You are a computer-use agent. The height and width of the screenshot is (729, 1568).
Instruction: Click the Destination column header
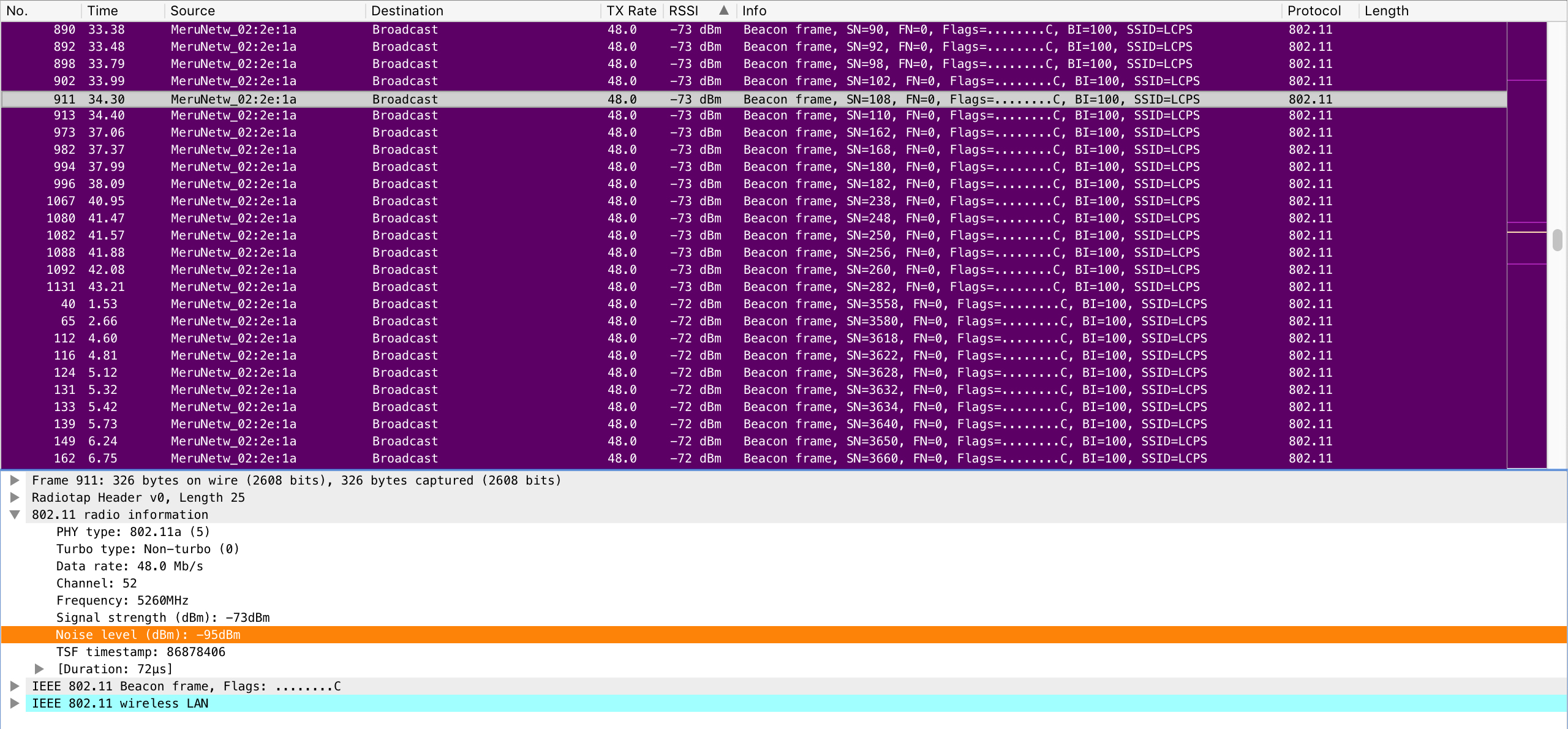407,10
